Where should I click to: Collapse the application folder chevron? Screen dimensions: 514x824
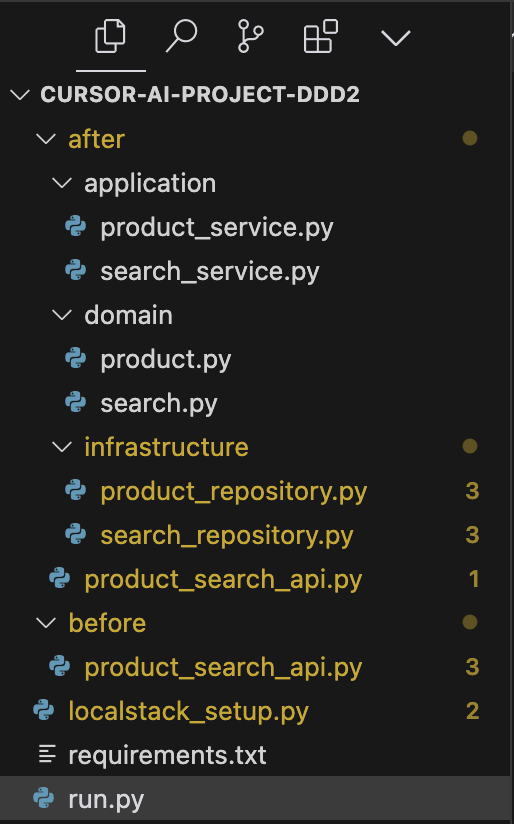click(x=62, y=183)
